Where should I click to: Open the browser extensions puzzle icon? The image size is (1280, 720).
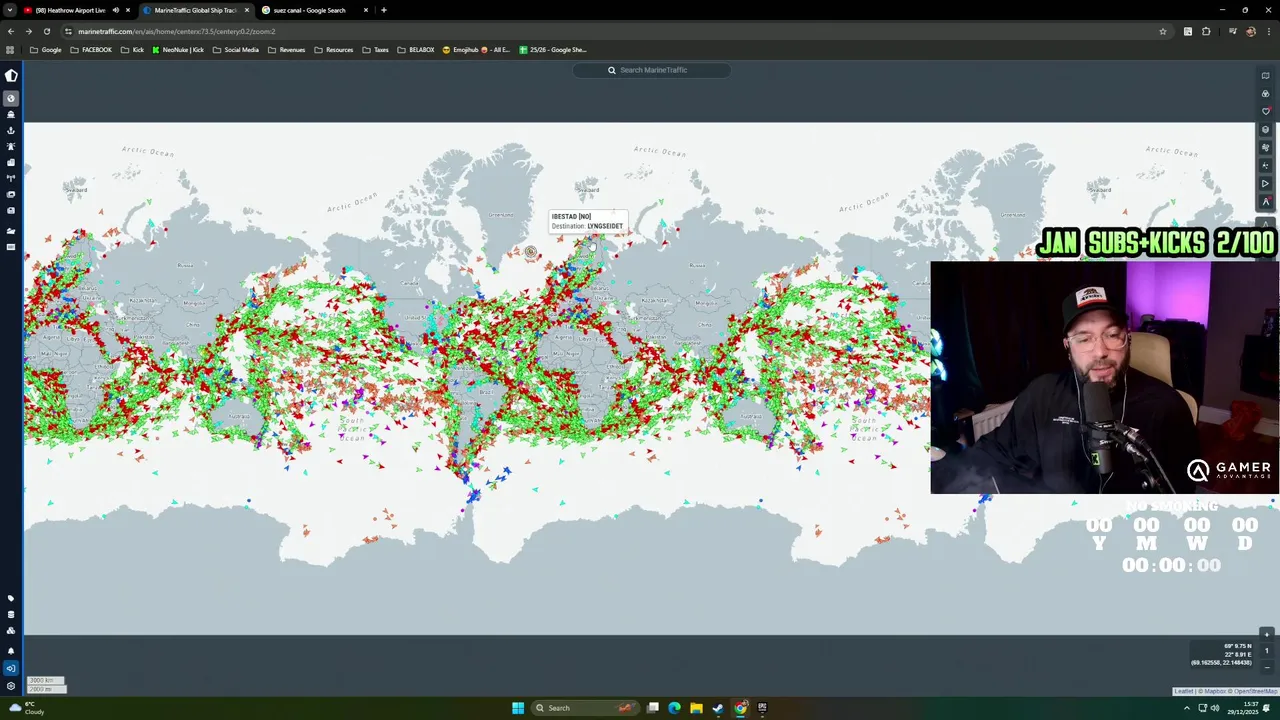coord(1206,31)
